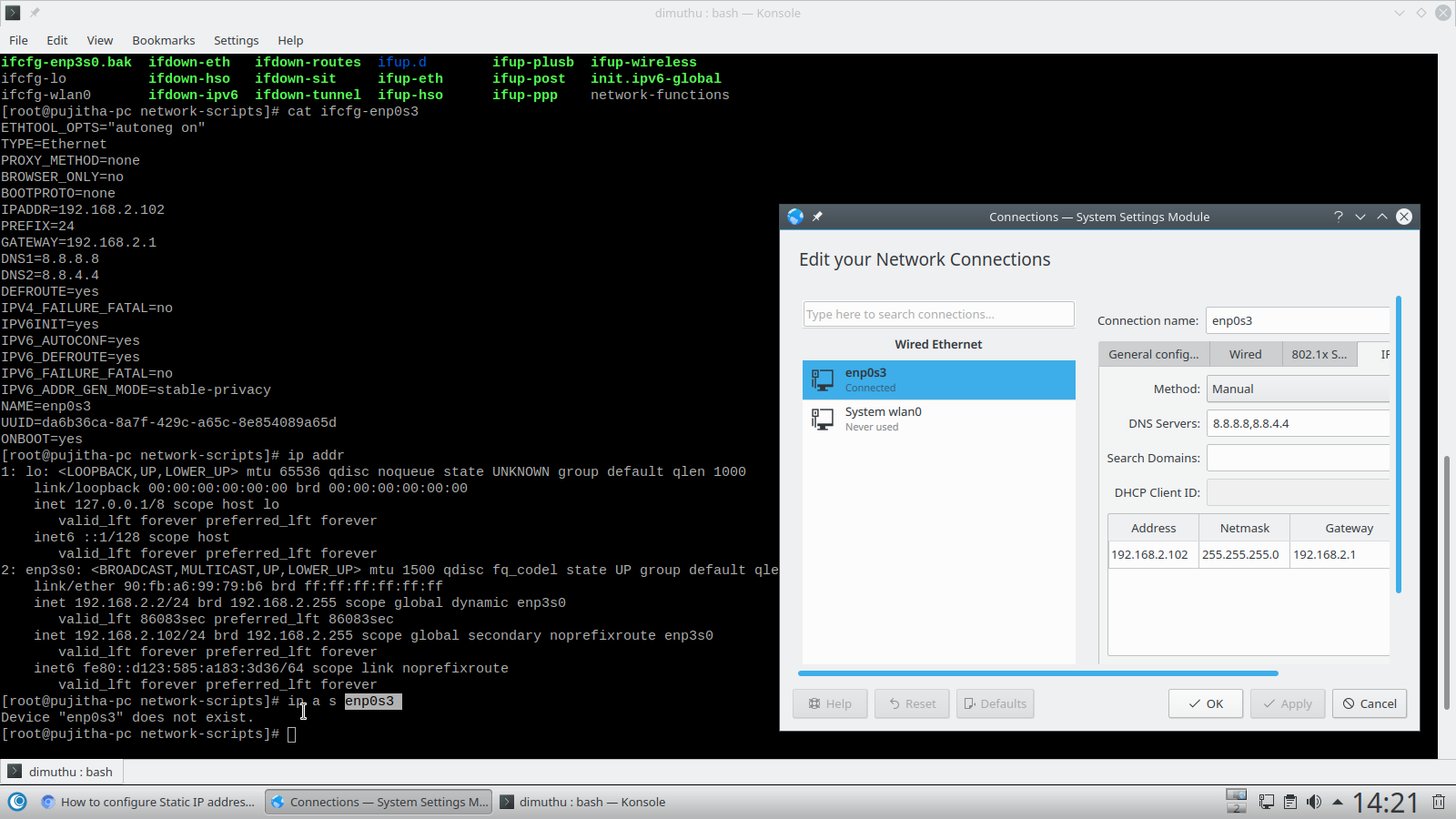This screenshot has width=1456, height=819.
Task: Select the enp0s3 wired connection icon
Action: (x=823, y=379)
